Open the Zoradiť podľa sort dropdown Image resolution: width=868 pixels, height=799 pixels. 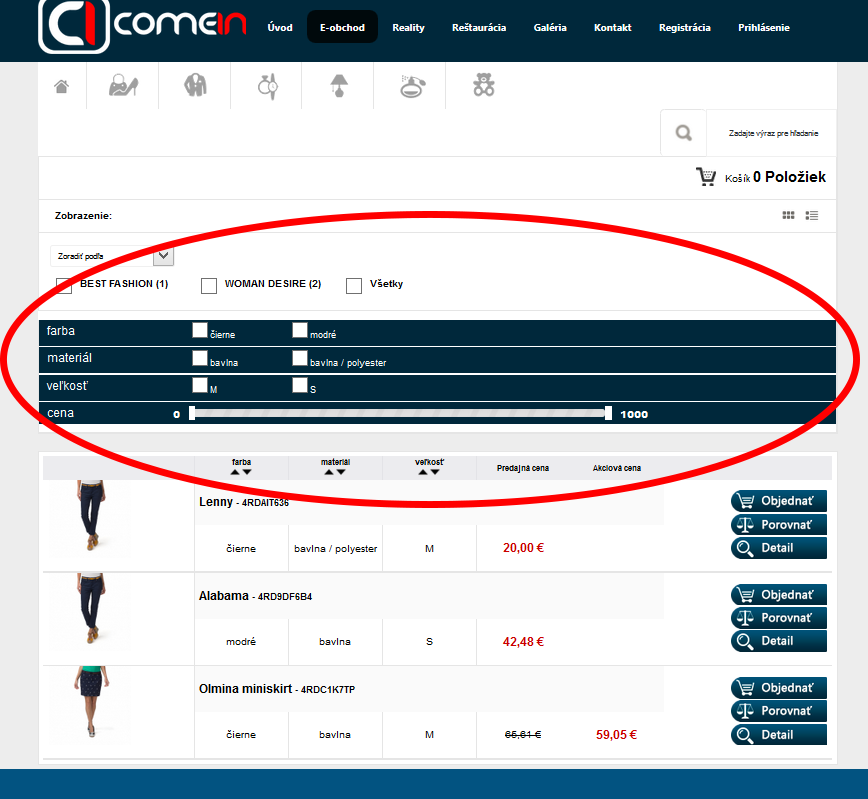click(112, 256)
